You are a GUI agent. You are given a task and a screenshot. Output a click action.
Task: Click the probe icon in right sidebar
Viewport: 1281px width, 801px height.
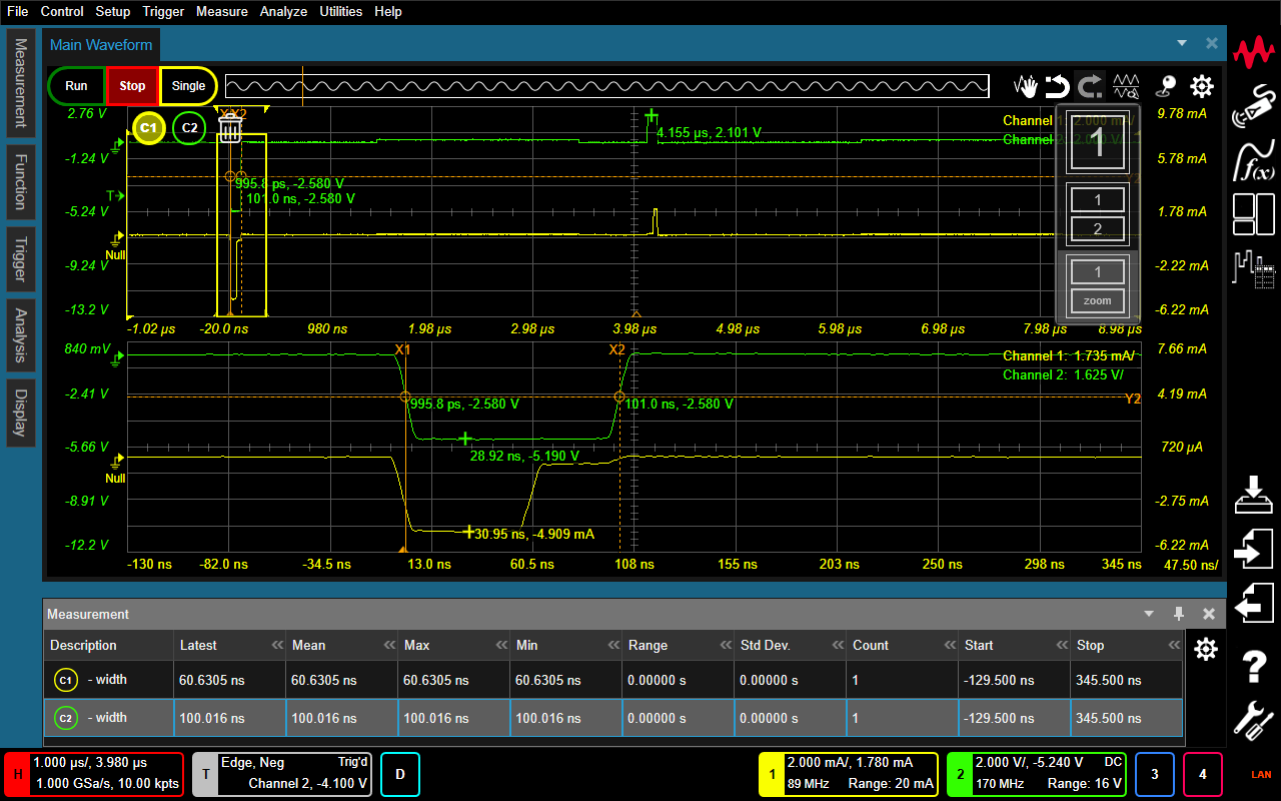(x=1254, y=105)
